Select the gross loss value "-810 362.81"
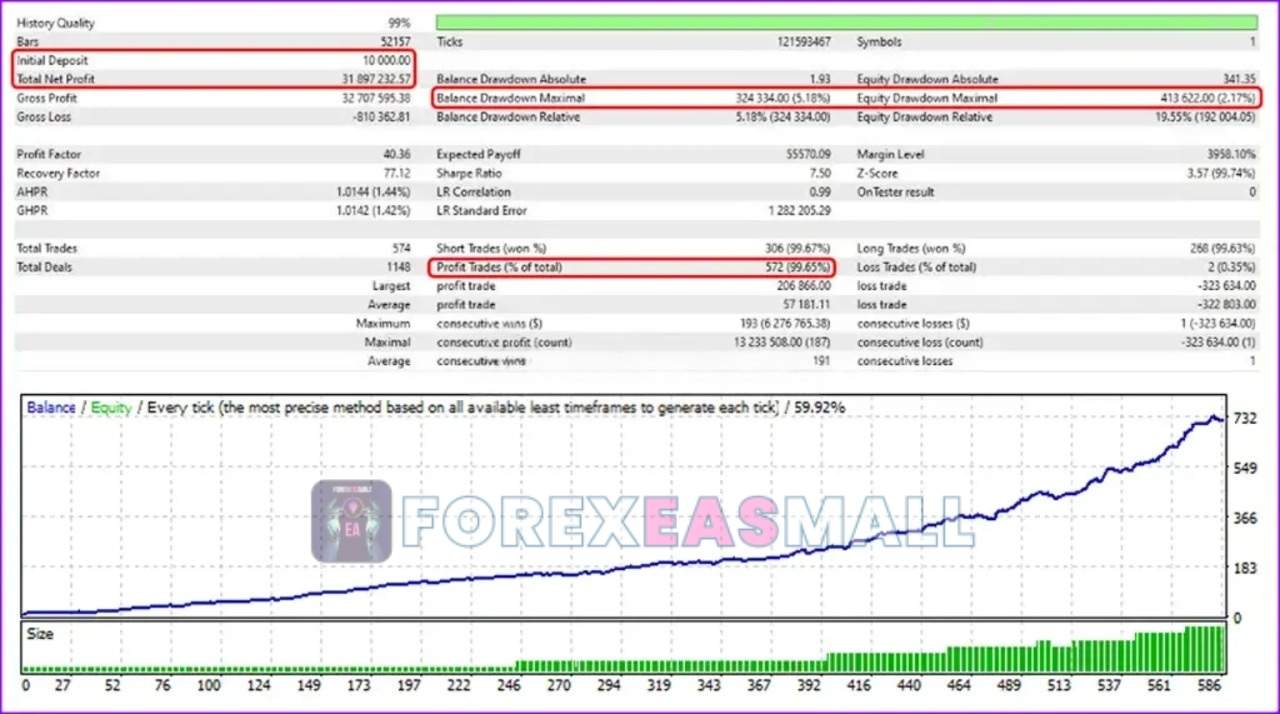Image resolution: width=1280 pixels, height=714 pixels. tap(381, 117)
